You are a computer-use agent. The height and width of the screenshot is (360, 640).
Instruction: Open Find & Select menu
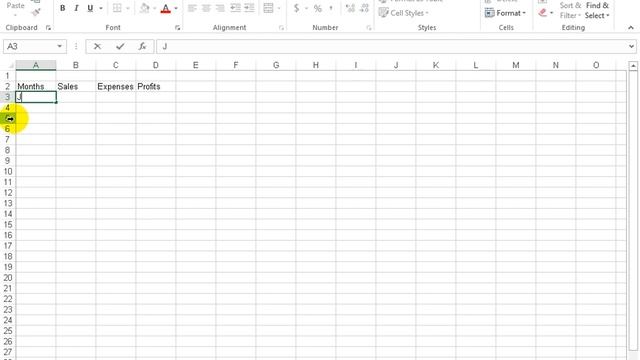pyautogui.click(x=597, y=10)
